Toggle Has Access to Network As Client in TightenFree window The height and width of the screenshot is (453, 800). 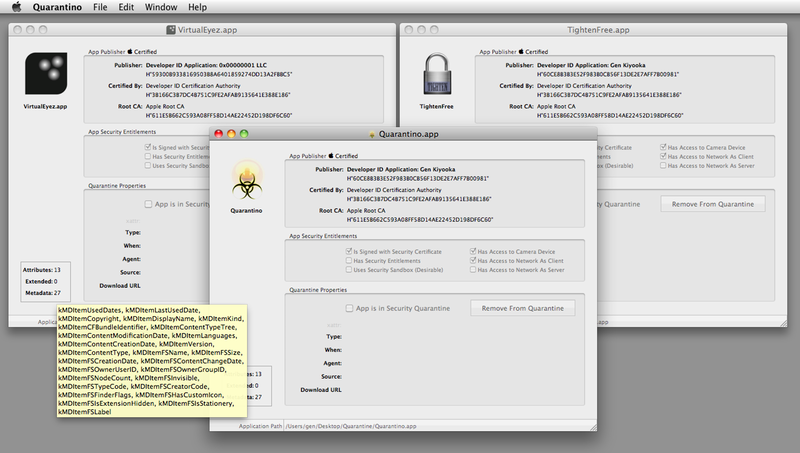coord(663,156)
